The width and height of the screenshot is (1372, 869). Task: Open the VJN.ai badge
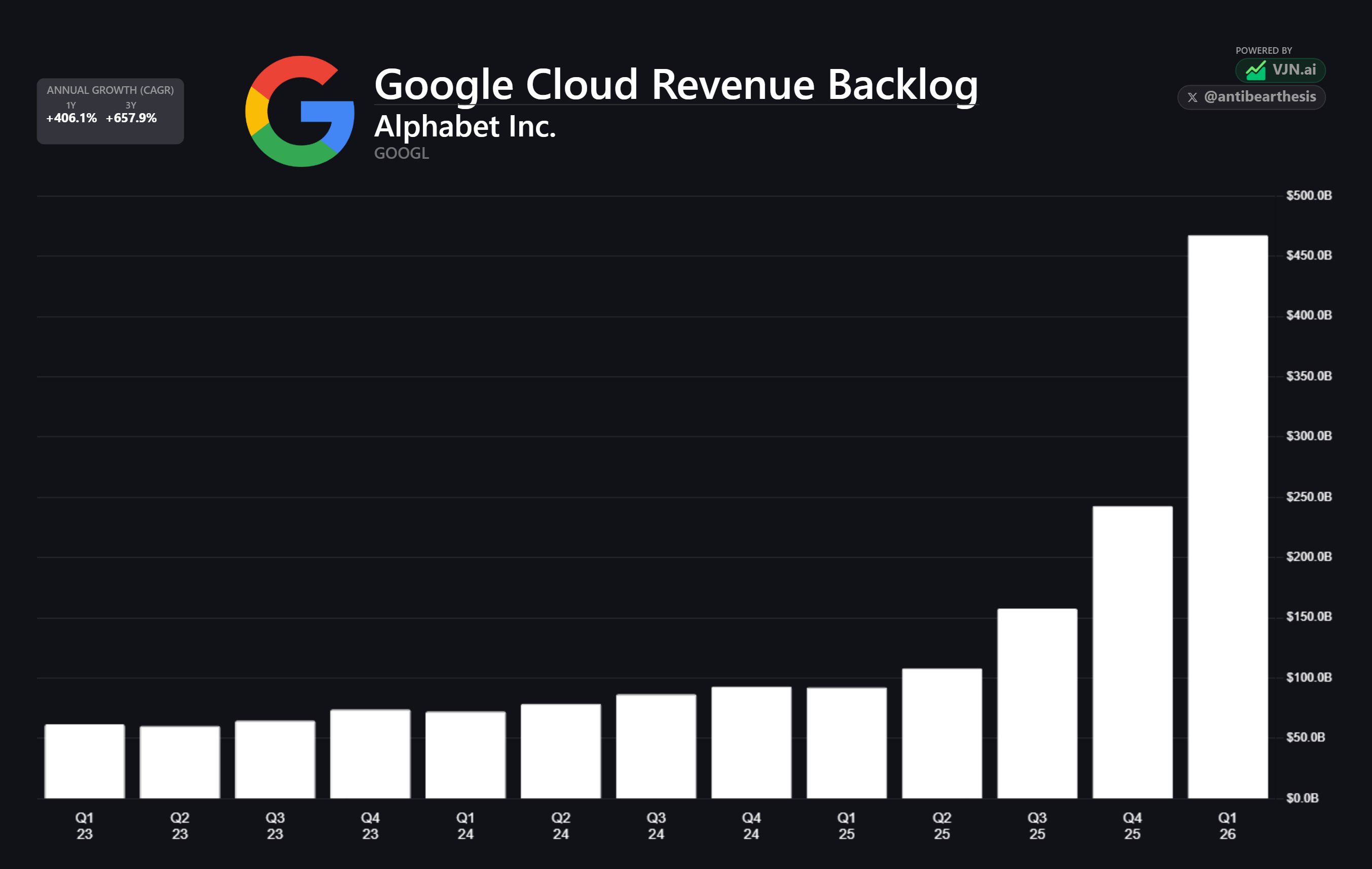point(1280,70)
